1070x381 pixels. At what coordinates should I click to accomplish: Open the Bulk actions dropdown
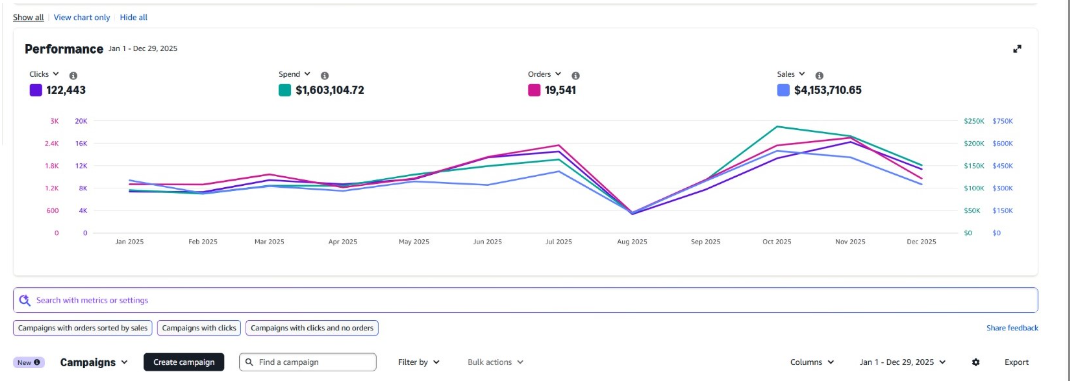495,362
